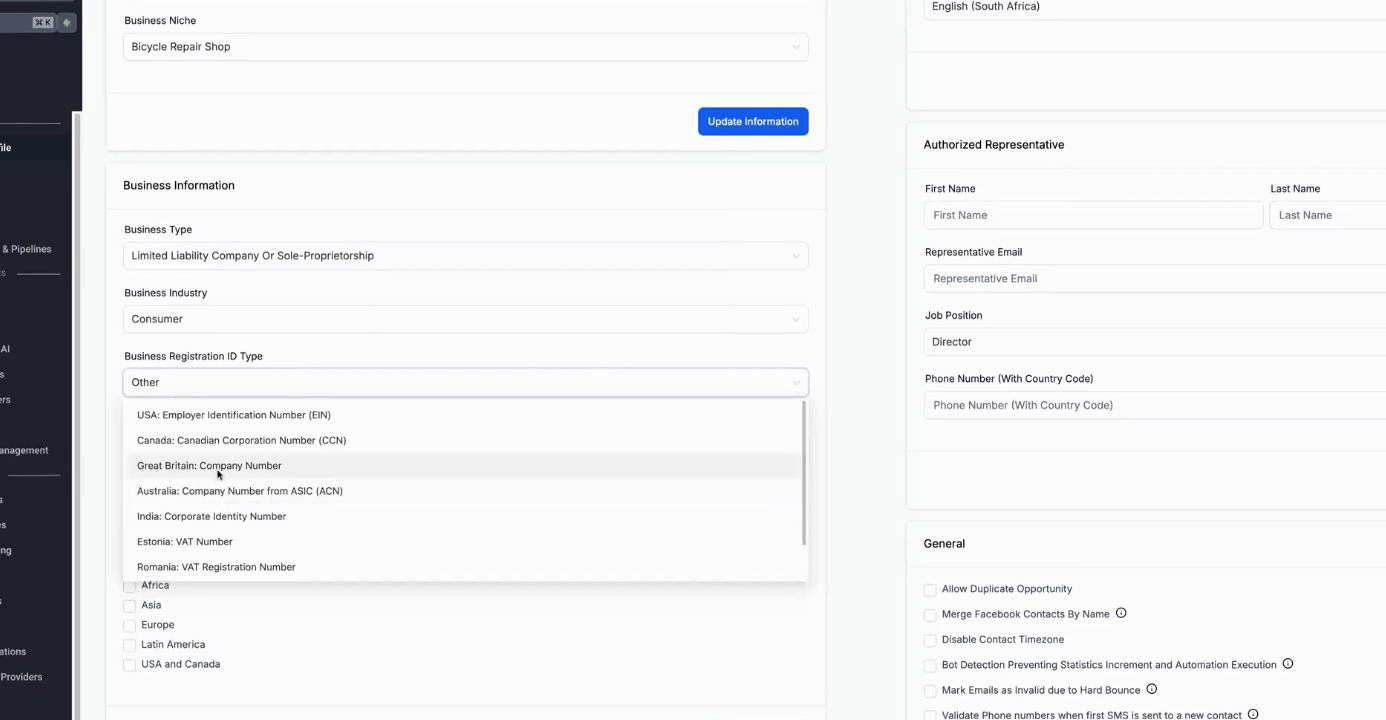Viewport: 1386px width, 720px height.
Task: Tick the Disable Contact Timezone checkbox
Action: pyautogui.click(x=930, y=640)
